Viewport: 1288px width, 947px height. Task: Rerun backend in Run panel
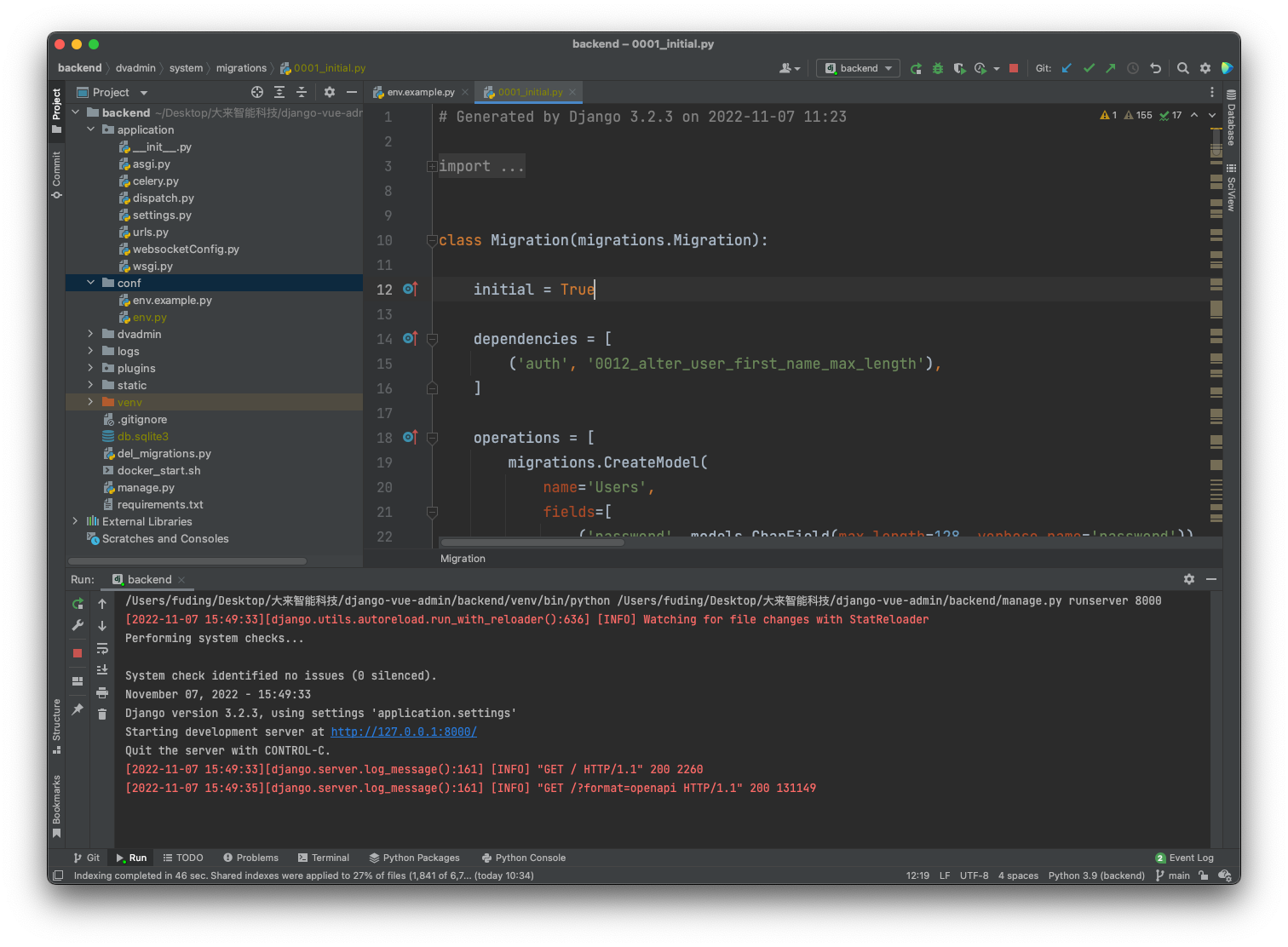(x=78, y=604)
